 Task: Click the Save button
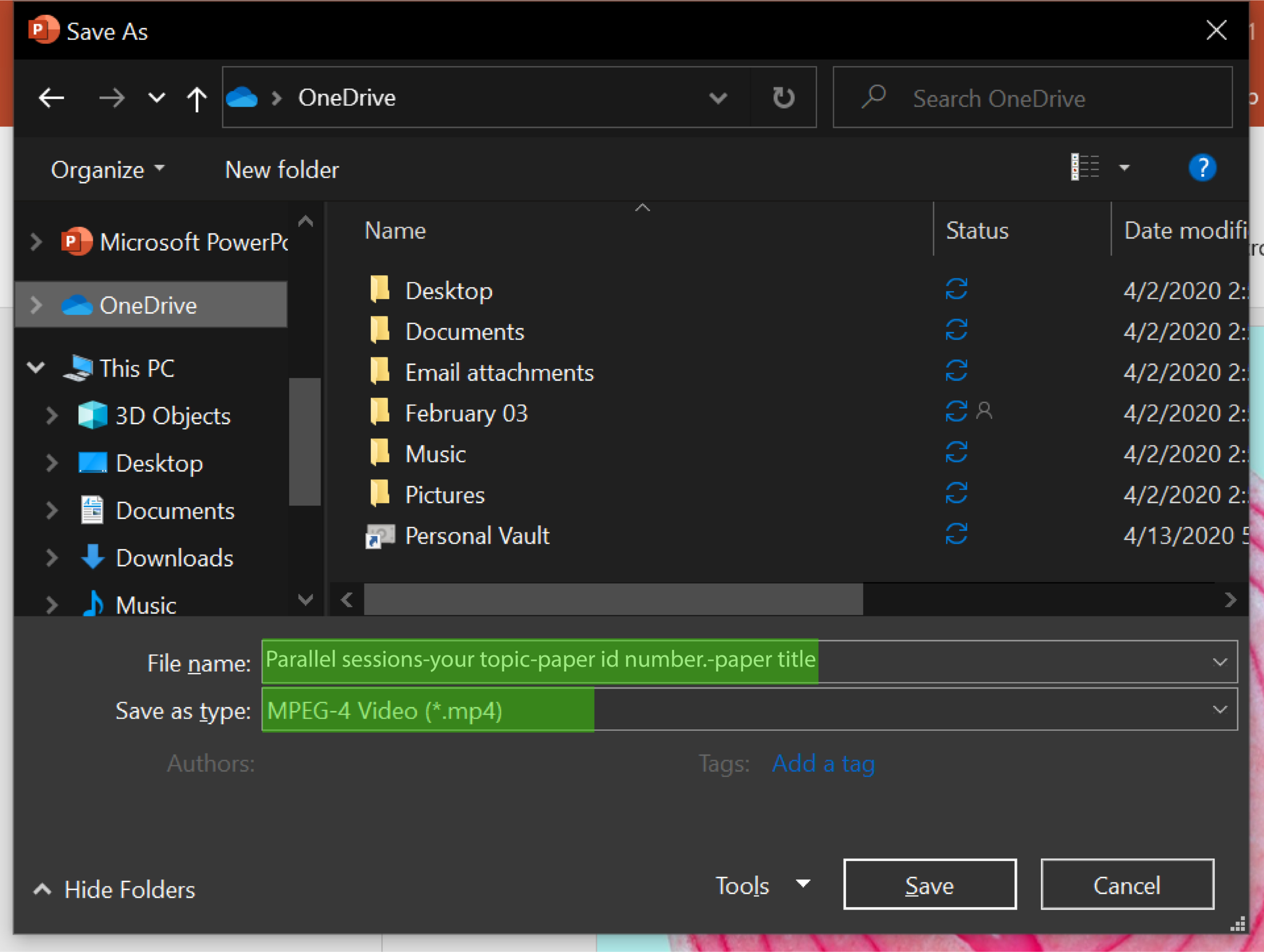click(929, 885)
